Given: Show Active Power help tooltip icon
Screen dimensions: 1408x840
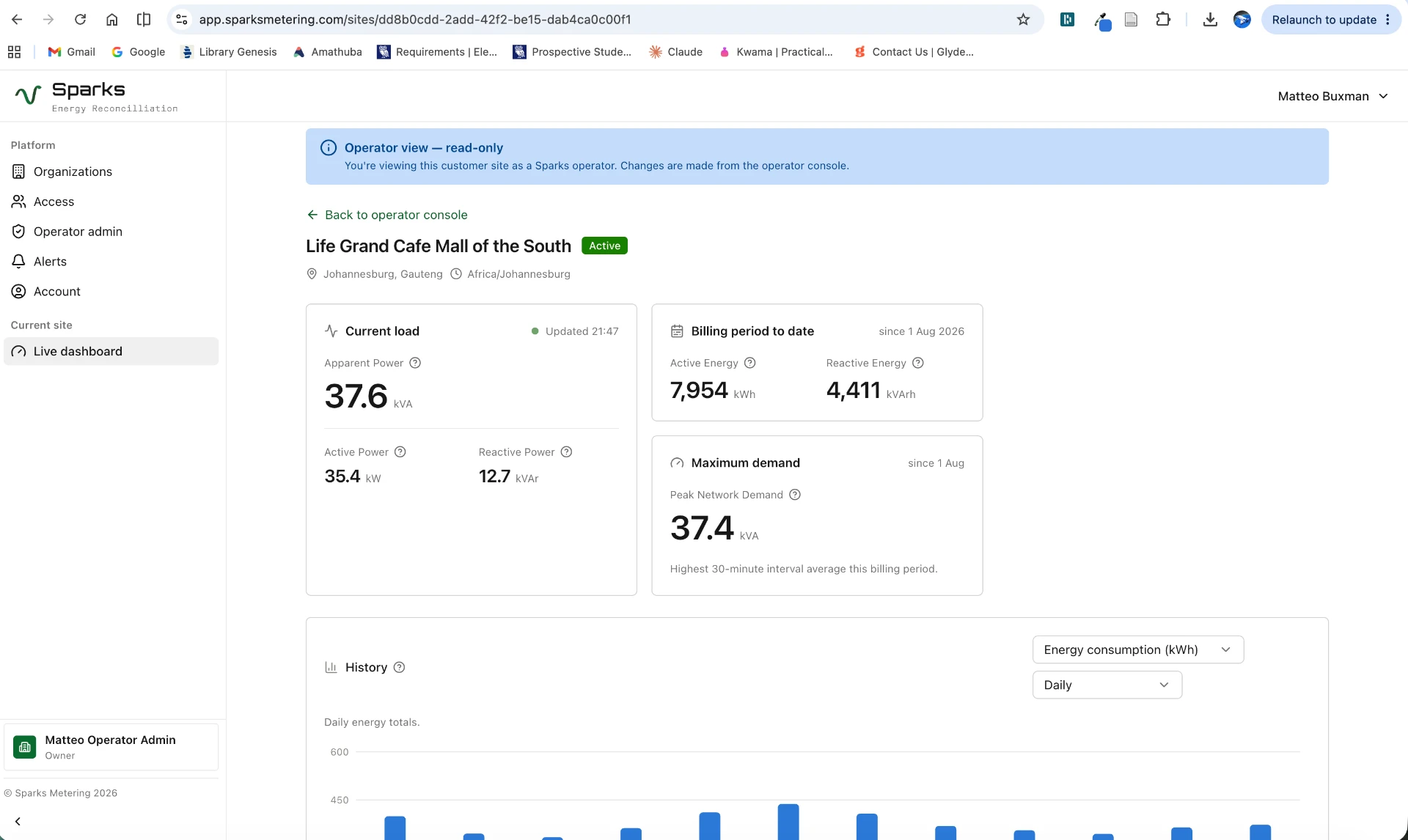Looking at the screenshot, I should coord(400,452).
